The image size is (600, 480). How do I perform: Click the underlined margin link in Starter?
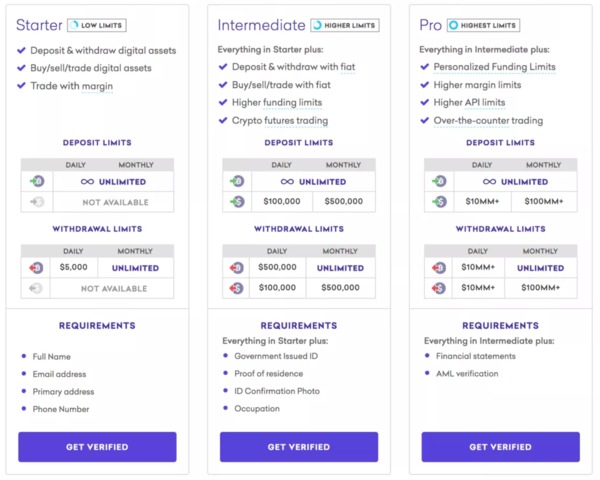tap(97, 87)
